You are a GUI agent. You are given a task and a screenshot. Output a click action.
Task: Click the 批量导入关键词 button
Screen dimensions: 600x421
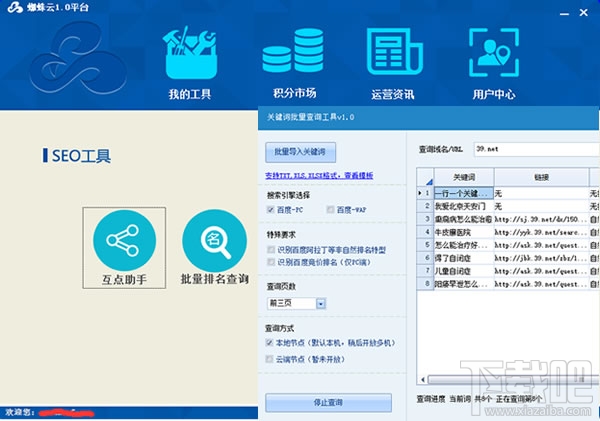tap(300, 152)
